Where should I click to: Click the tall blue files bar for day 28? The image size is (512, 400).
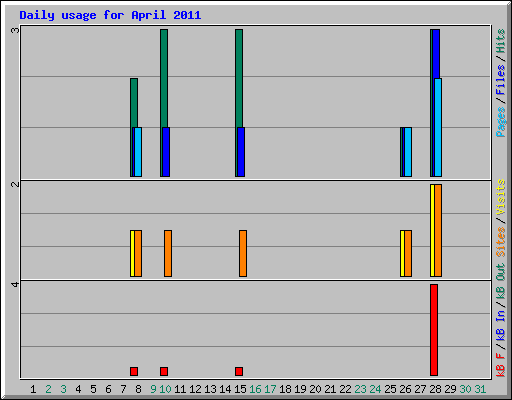(436, 54)
